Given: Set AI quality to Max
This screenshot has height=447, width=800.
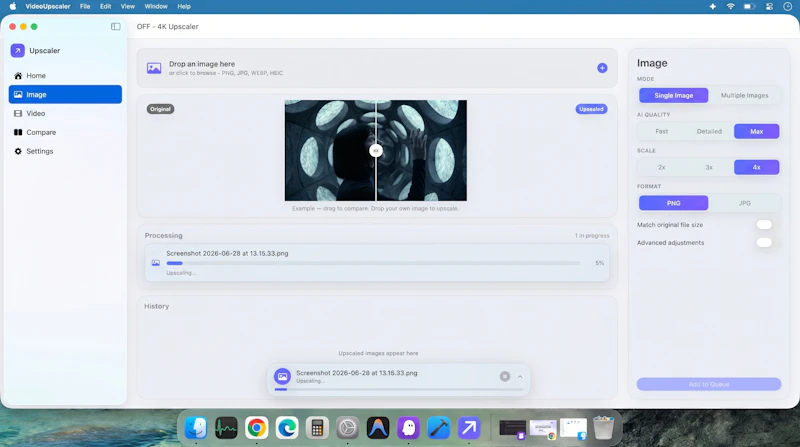Looking at the screenshot, I should coord(757,131).
